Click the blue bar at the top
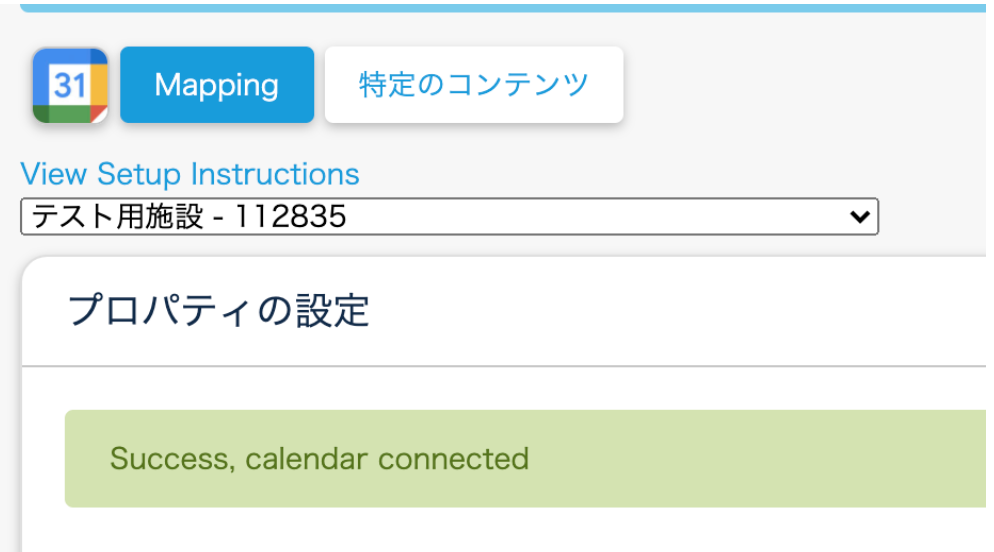 [x=500, y=6]
